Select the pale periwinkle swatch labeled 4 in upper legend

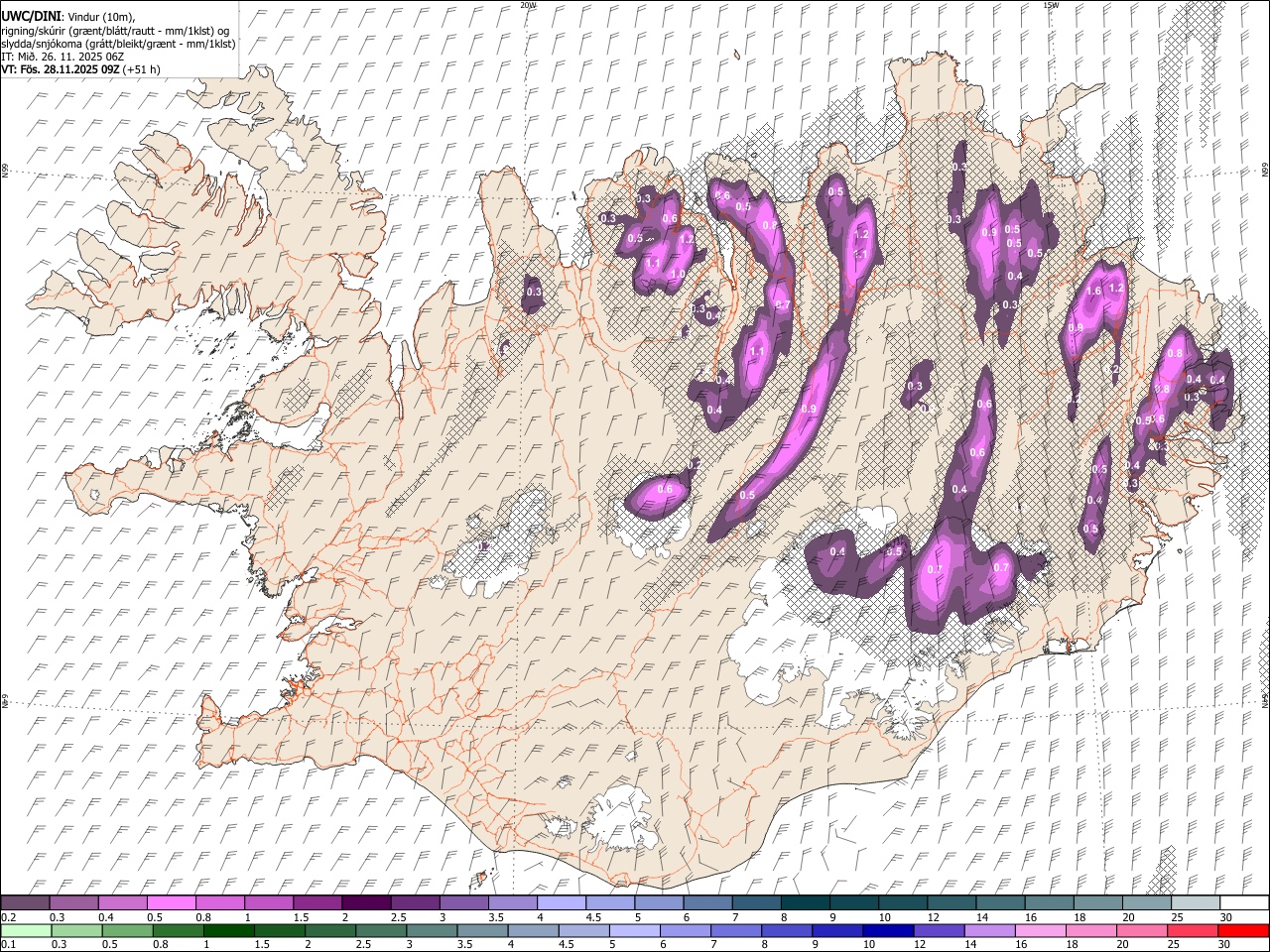tap(561, 902)
